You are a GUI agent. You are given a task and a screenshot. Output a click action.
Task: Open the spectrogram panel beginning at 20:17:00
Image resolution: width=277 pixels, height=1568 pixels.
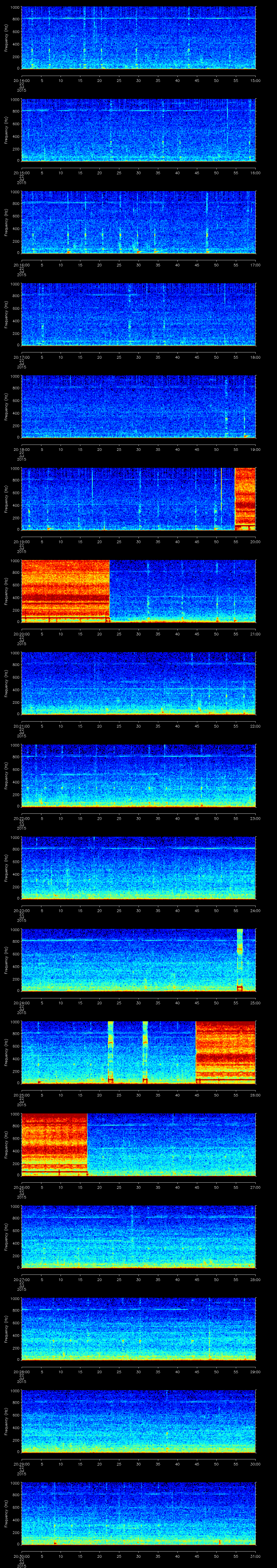pyautogui.click(x=138, y=314)
